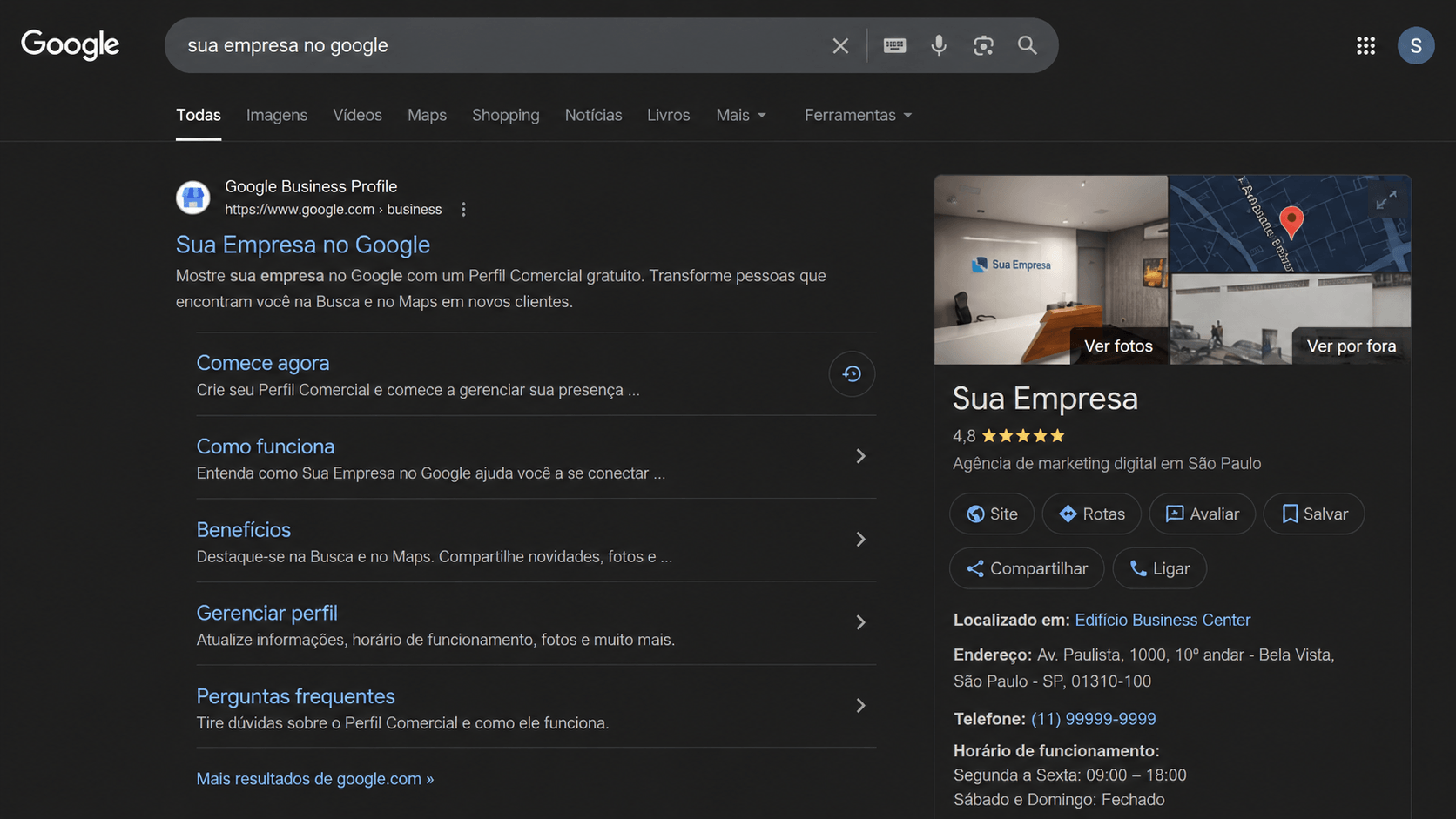Click the result URL google.com › business
This screenshot has height=819, width=1456.
click(x=334, y=210)
